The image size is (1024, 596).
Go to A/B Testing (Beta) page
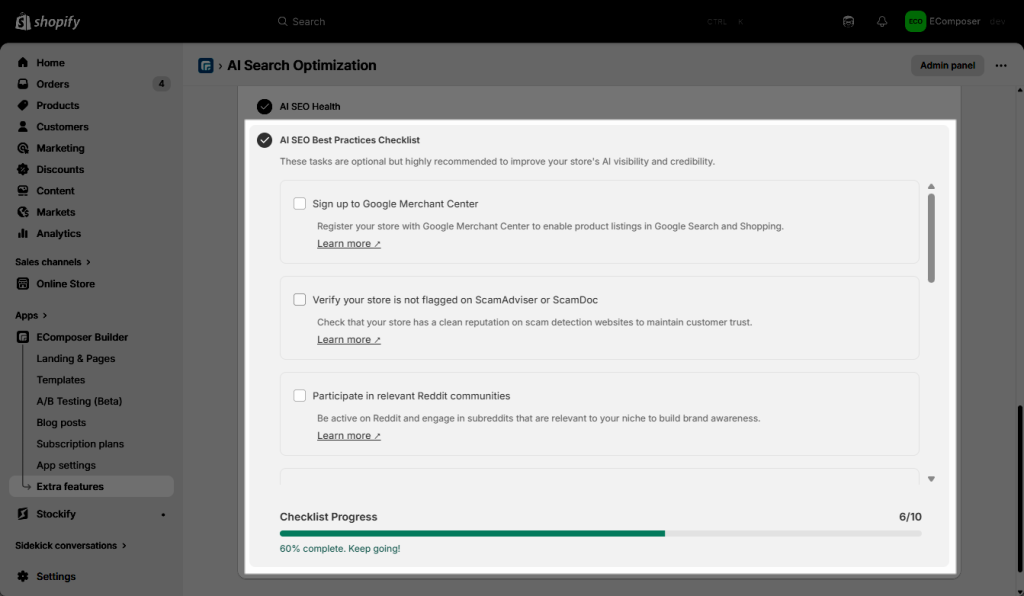(79, 401)
